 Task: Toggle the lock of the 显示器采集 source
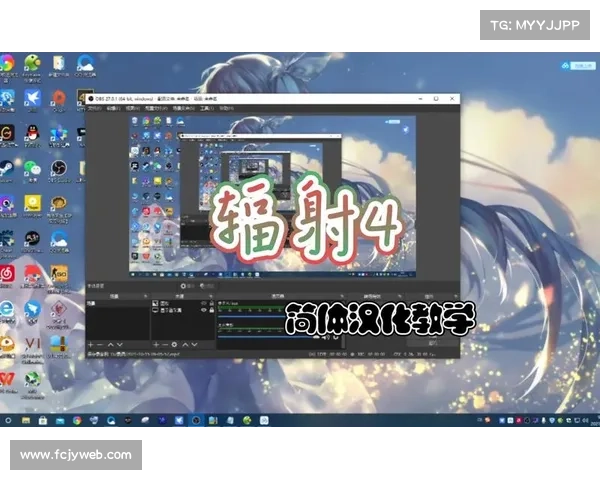211,310
